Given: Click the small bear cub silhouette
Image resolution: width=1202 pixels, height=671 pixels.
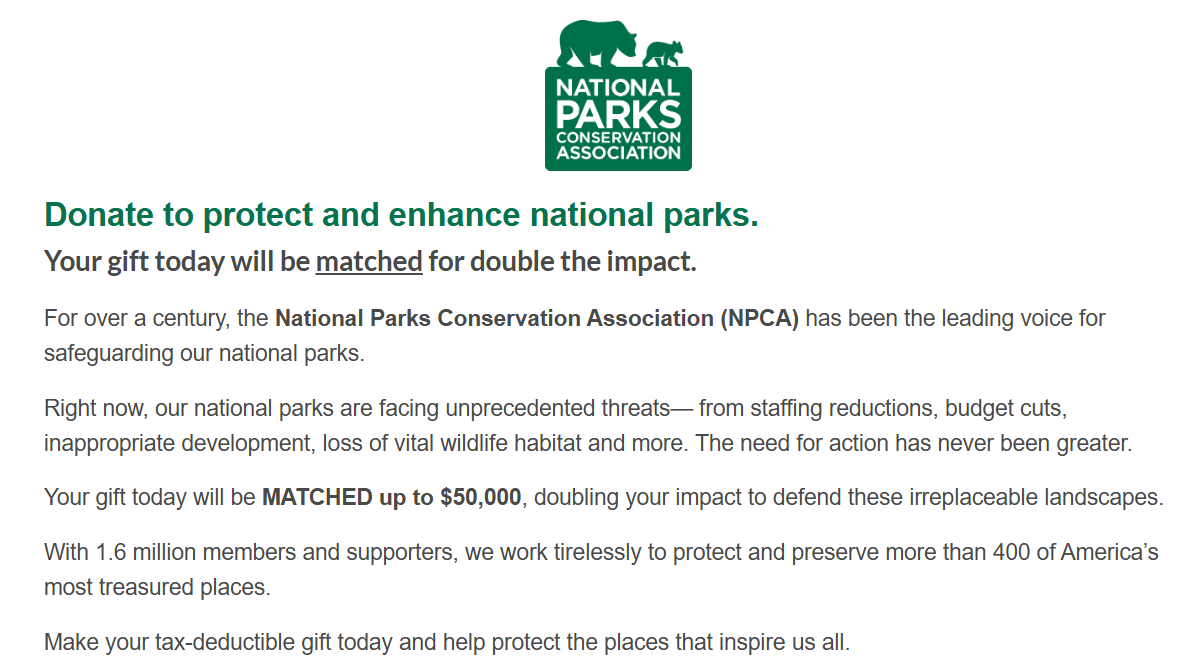Looking at the screenshot, I should tap(663, 54).
